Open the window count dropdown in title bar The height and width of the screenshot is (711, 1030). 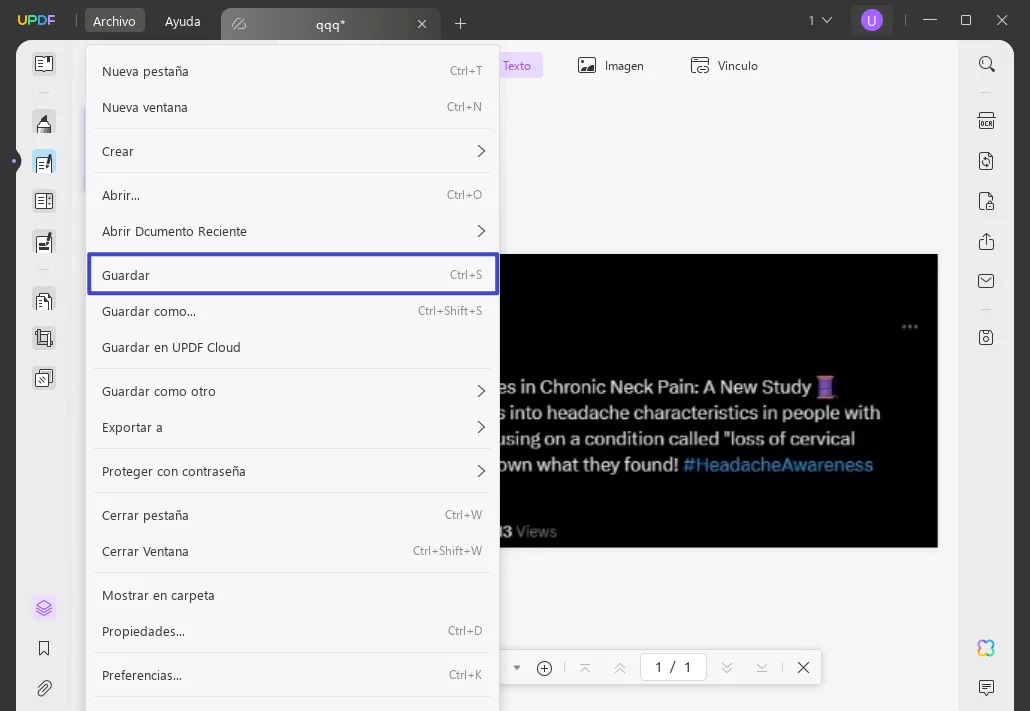[x=820, y=20]
